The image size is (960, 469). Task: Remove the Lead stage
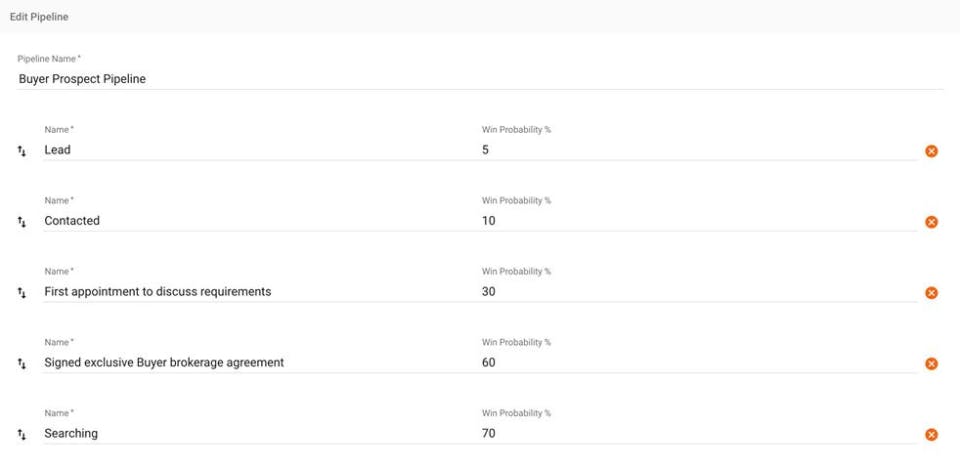[x=931, y=151]
